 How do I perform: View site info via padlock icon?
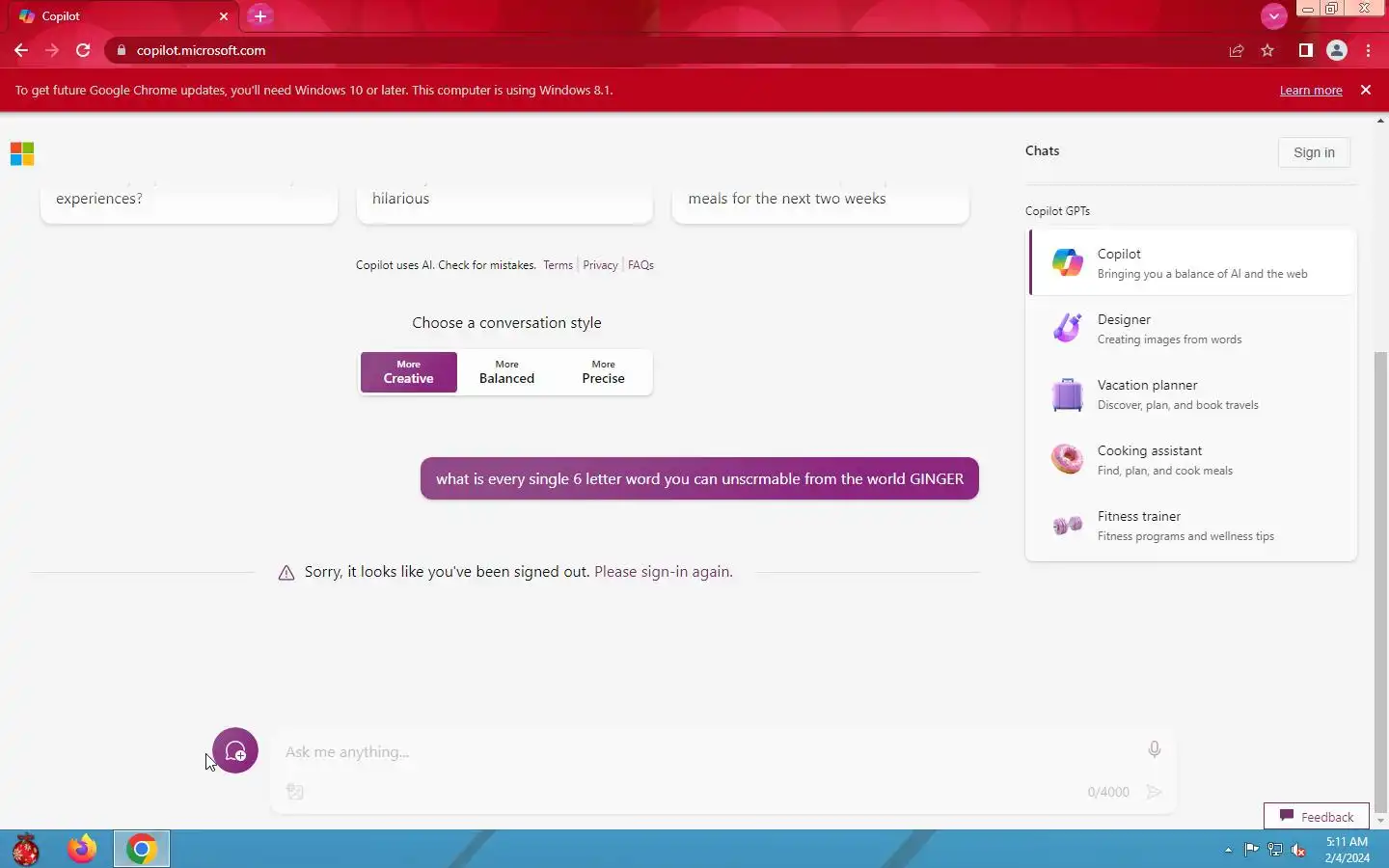pos(122,50)
